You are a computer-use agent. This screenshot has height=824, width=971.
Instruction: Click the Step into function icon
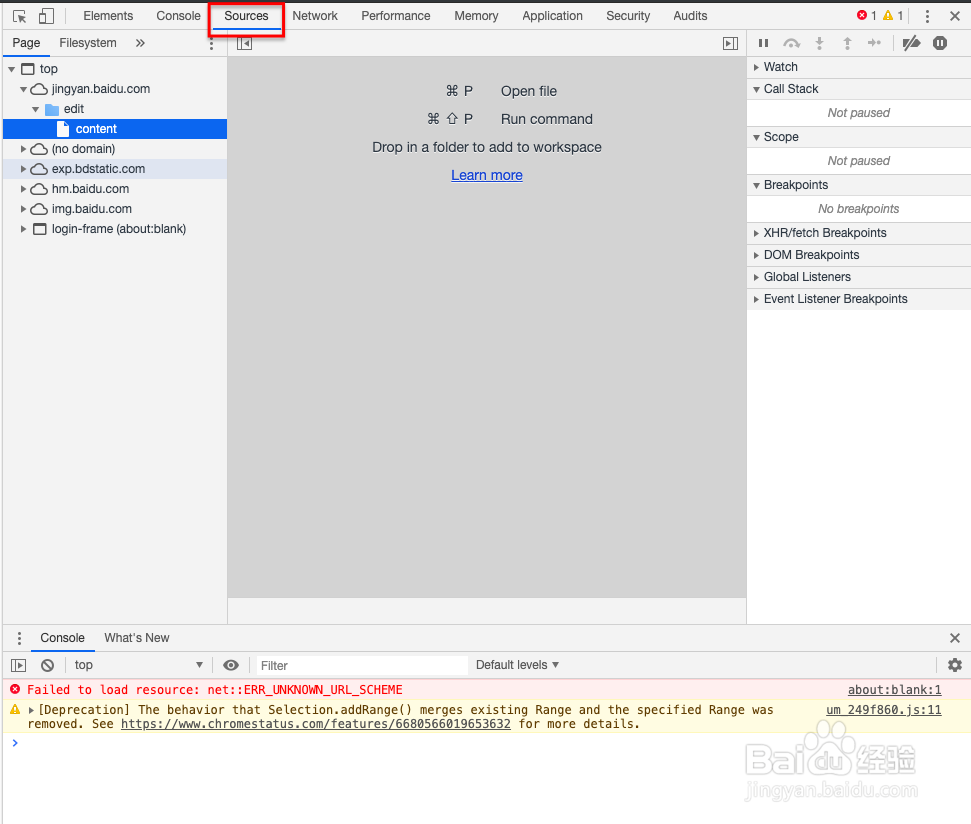tap(819, 43)
